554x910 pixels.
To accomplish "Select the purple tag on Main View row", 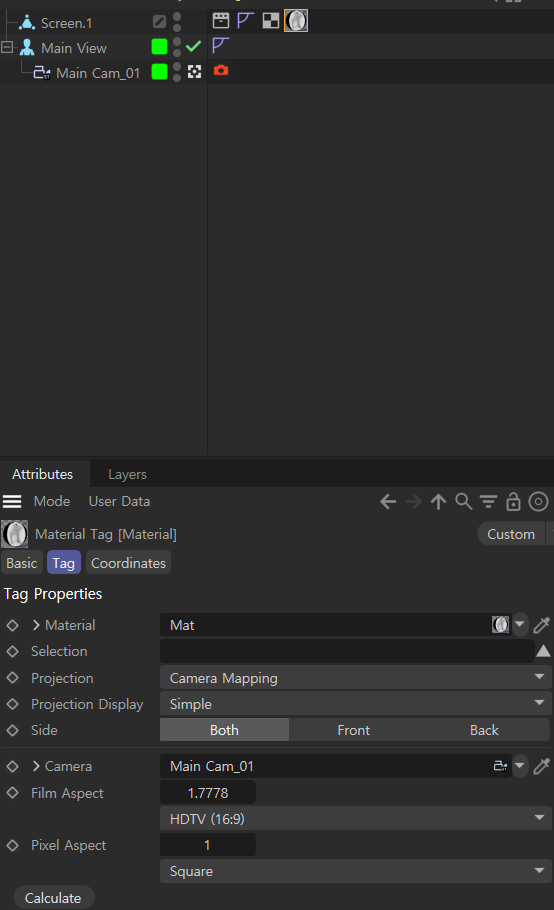I will (220, 46).
